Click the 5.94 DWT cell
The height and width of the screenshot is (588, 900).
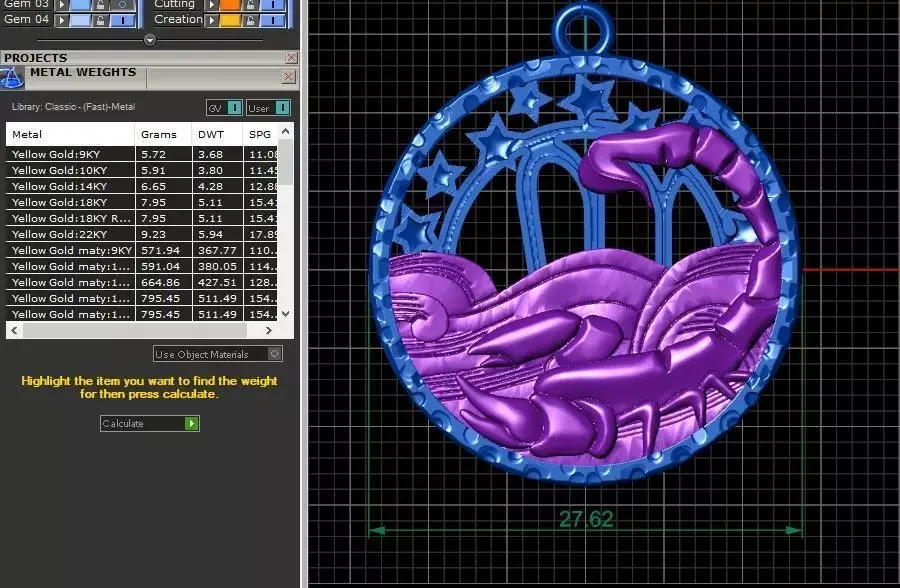click(x=218, y=234)
